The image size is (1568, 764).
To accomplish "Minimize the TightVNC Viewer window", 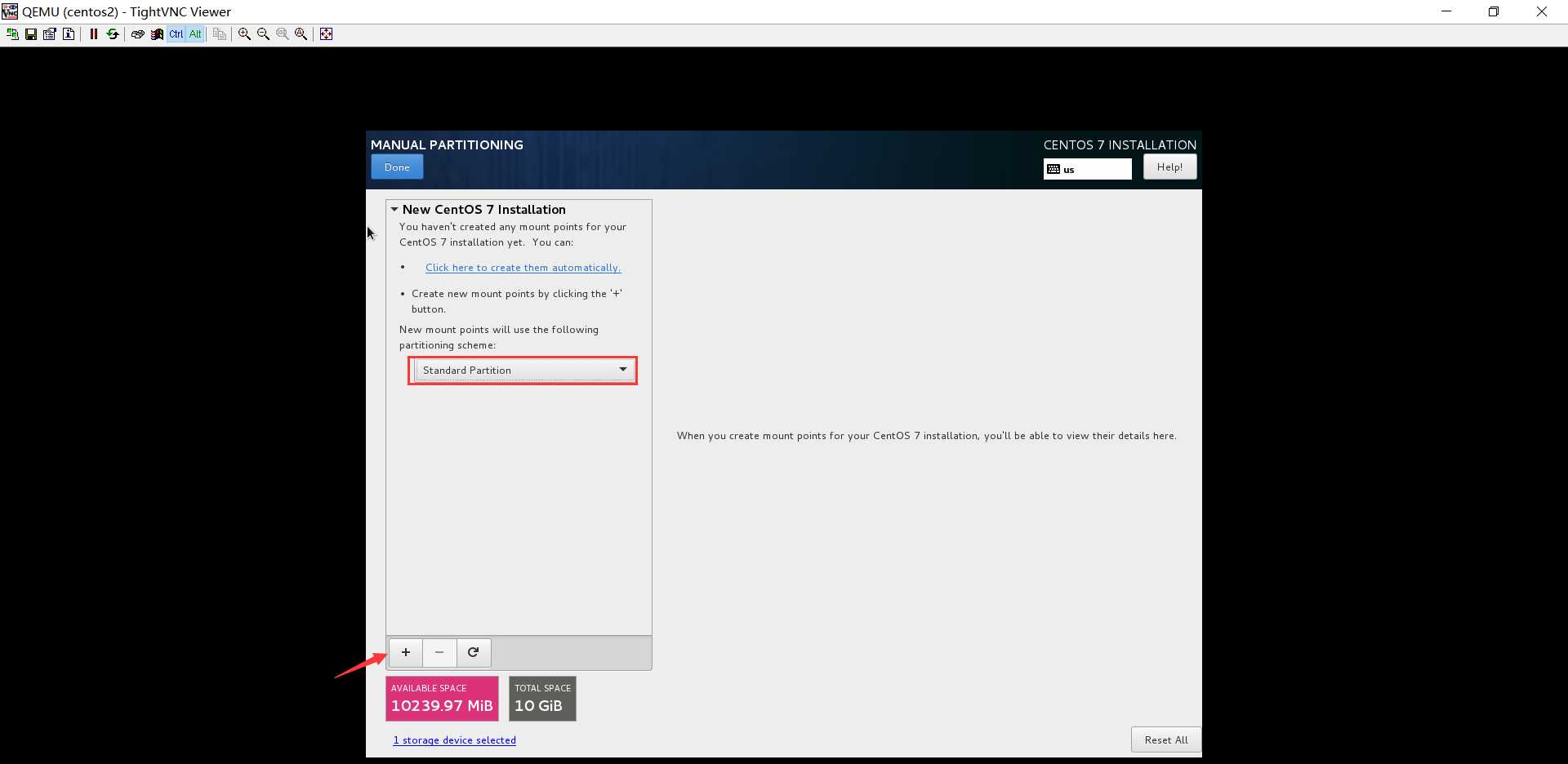I will [1446, 11].
